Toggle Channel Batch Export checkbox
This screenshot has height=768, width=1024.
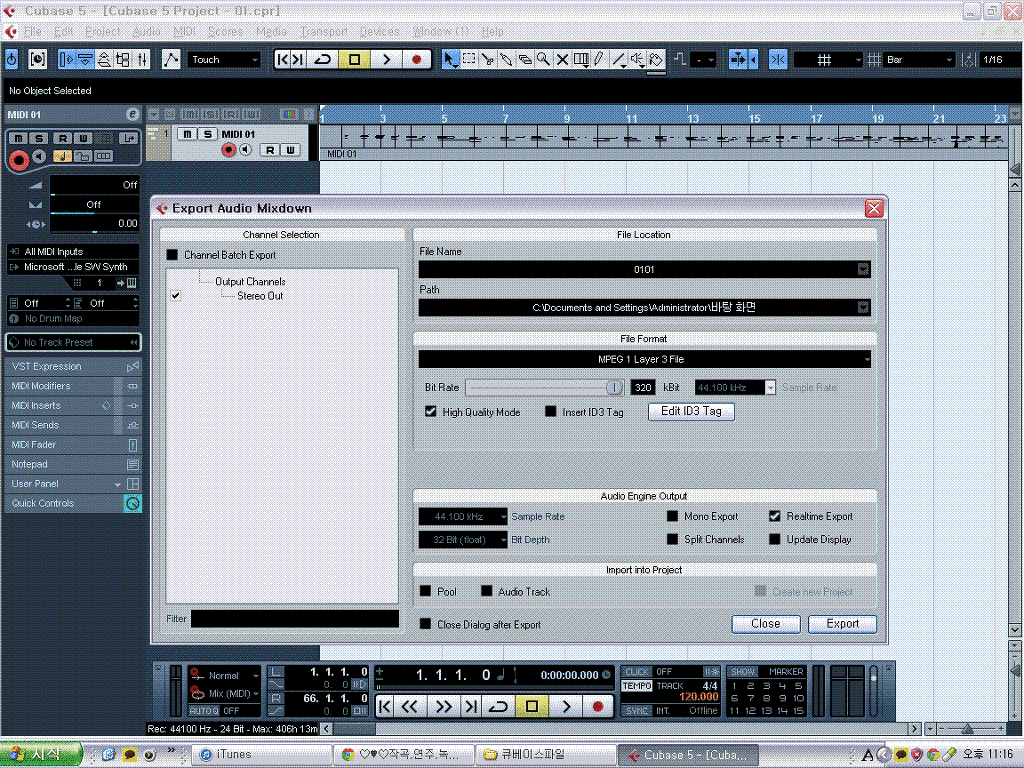tap(172, 255)
